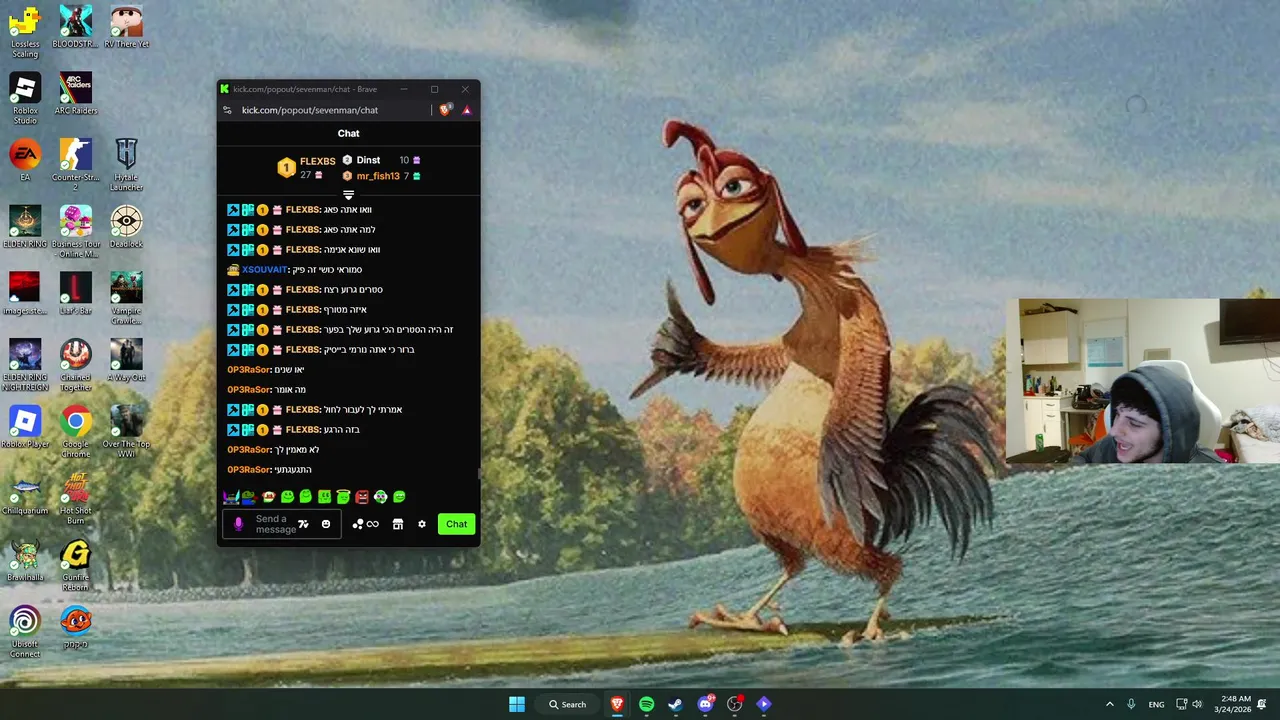Open channel points infinity balance
The height and width of the screenshot is (720, 1280).
366,524
